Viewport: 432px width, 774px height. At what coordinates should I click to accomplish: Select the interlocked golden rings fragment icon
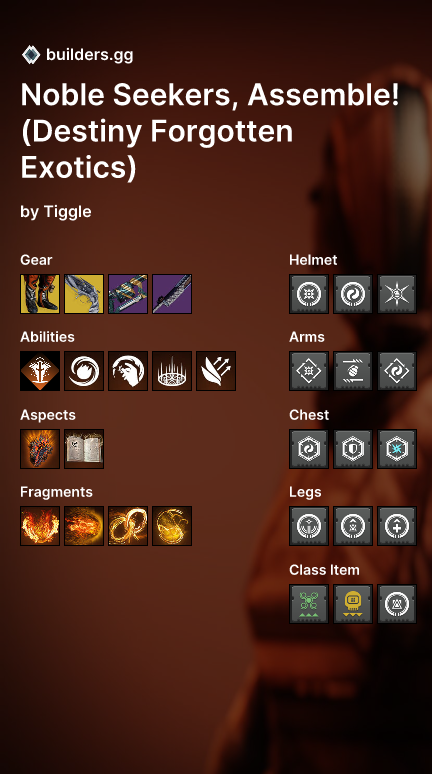click(128, 526)
